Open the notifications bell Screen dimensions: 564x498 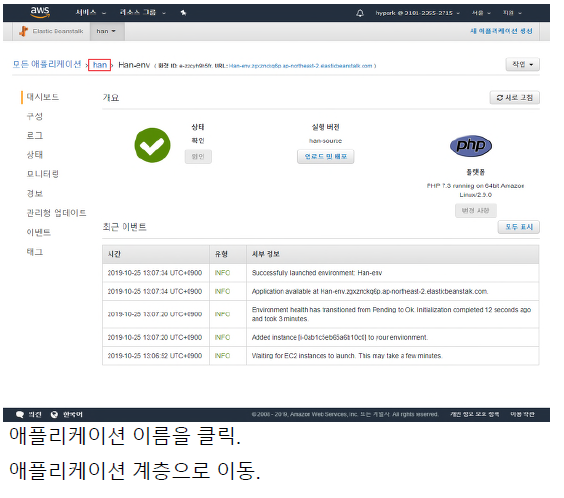pos(360,13)
